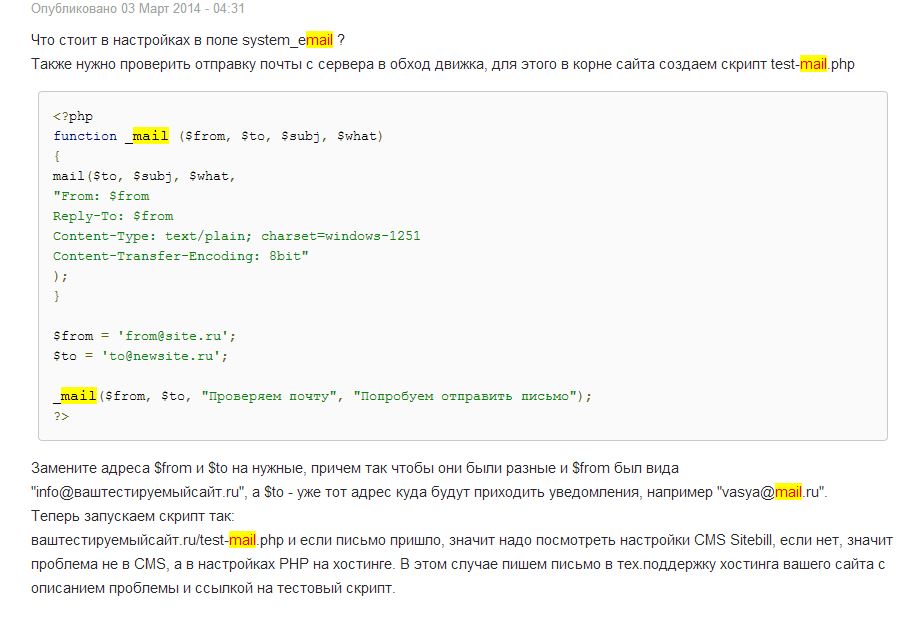The width and height of the screenshot is (901, 617).
Task: Click the 'from@site.ru' string
Action: tap(173, 336)
